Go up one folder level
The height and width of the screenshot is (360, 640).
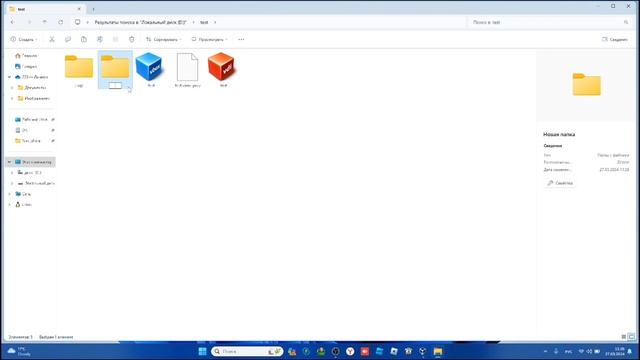click(x=44, y=22)
